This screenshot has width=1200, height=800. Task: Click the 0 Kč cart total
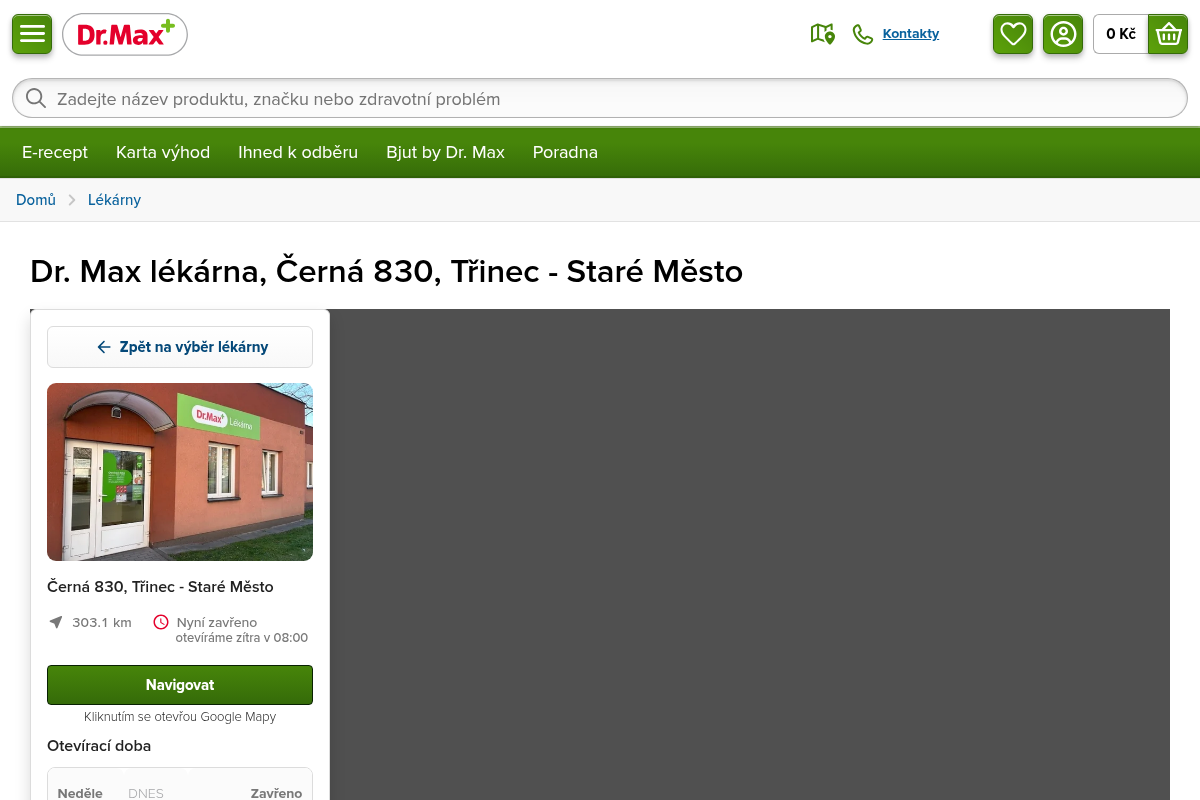coord(1121,34)
